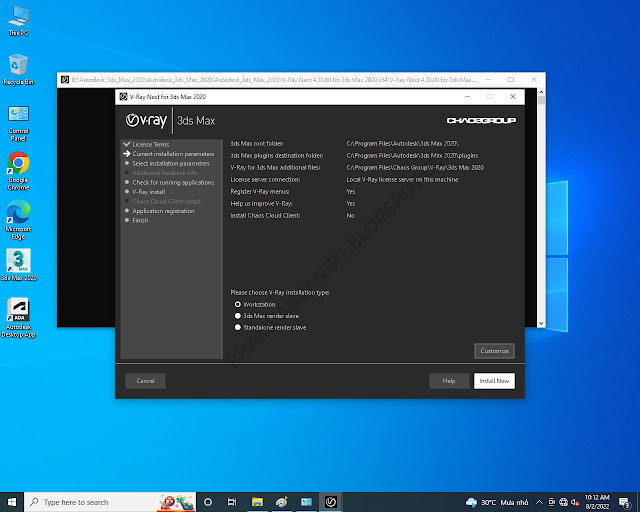640x512 pixels.
Task: Switch to the V-Ray installer taskbar icon
Action: [331, 502]
